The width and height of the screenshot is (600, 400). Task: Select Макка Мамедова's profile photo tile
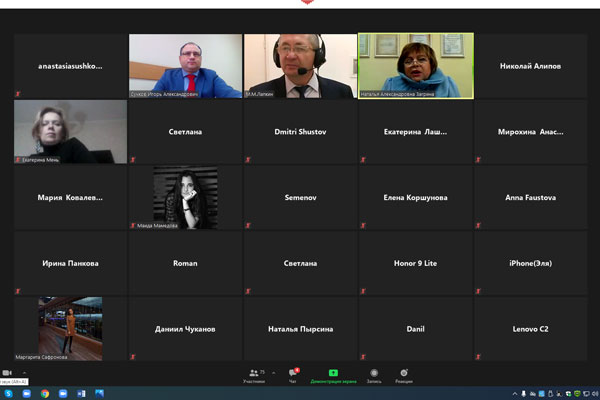pyautogui.click(x=185, y=197)
